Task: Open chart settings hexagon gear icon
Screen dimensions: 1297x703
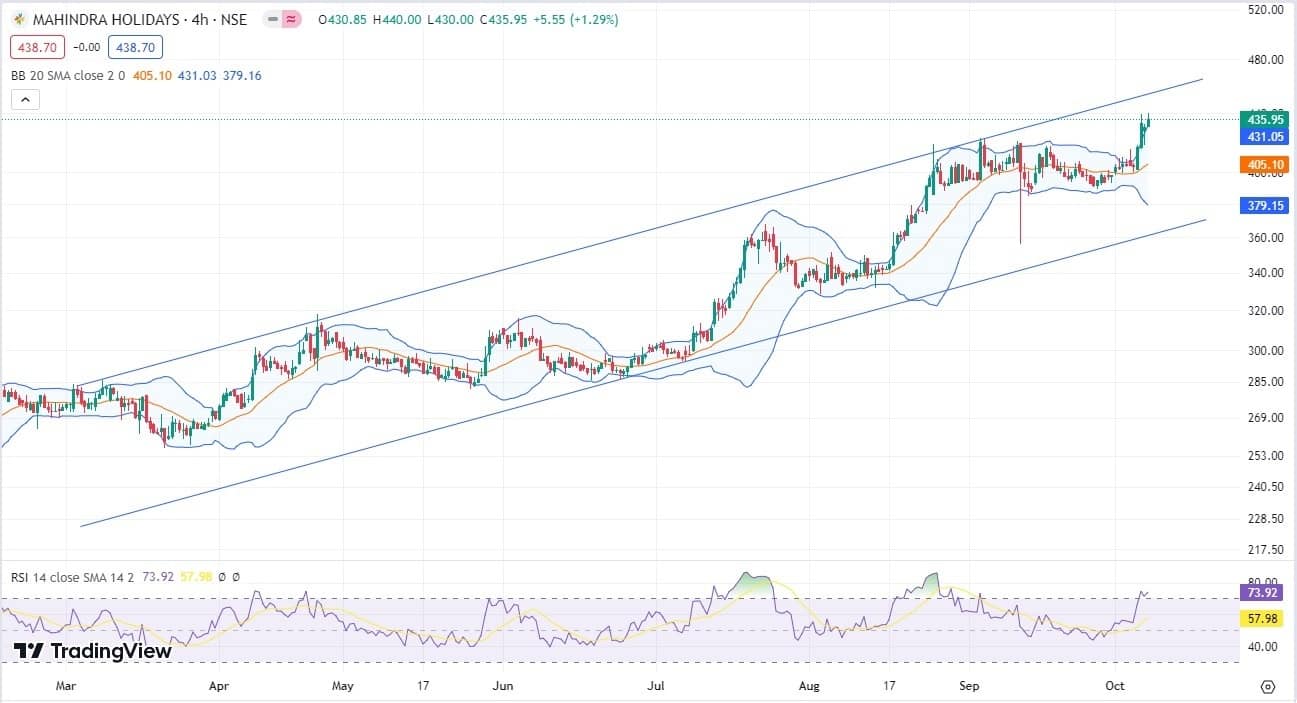Action: pos(1267,686)
